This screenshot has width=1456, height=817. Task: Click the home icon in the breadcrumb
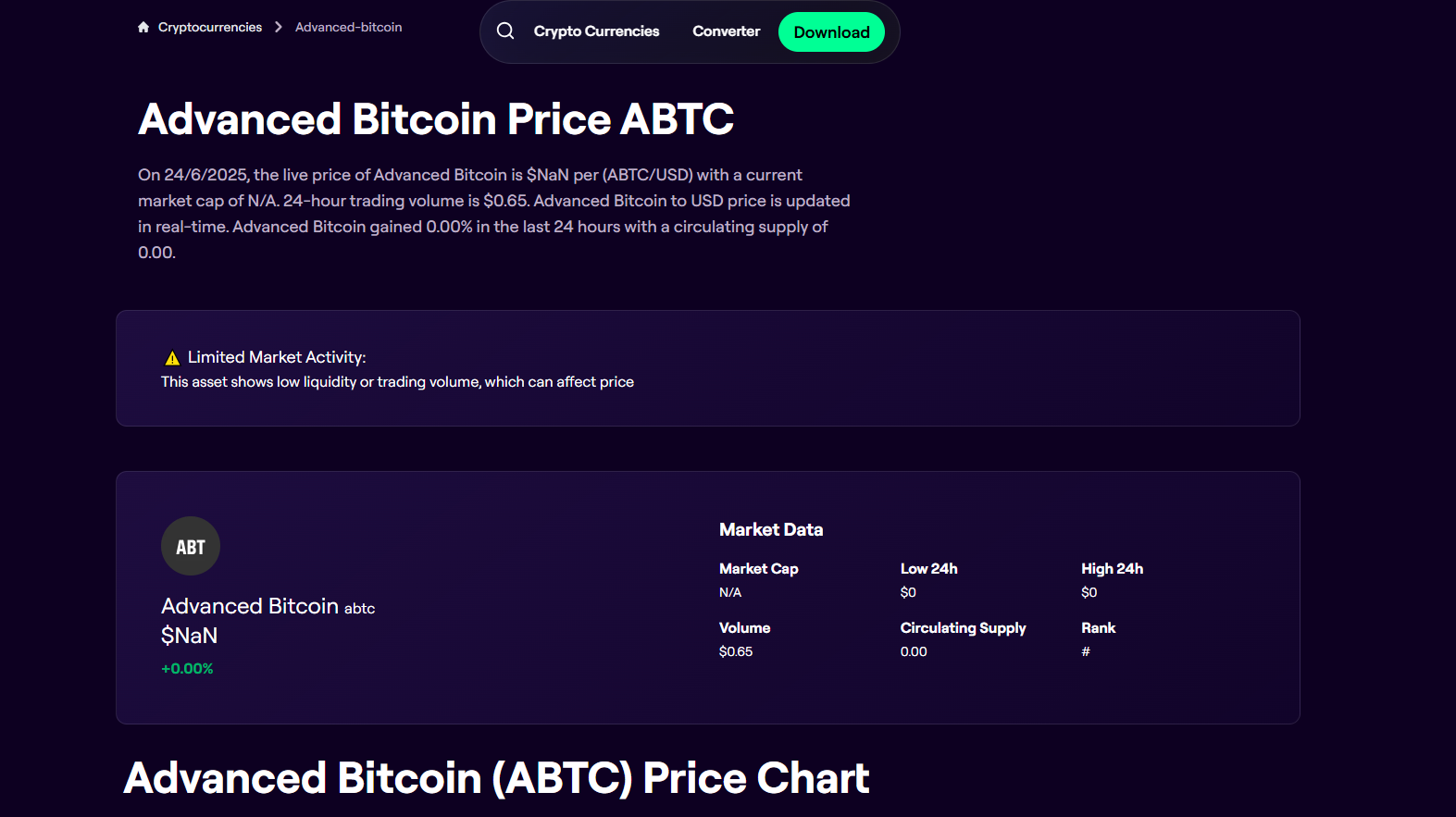[143, 27]
